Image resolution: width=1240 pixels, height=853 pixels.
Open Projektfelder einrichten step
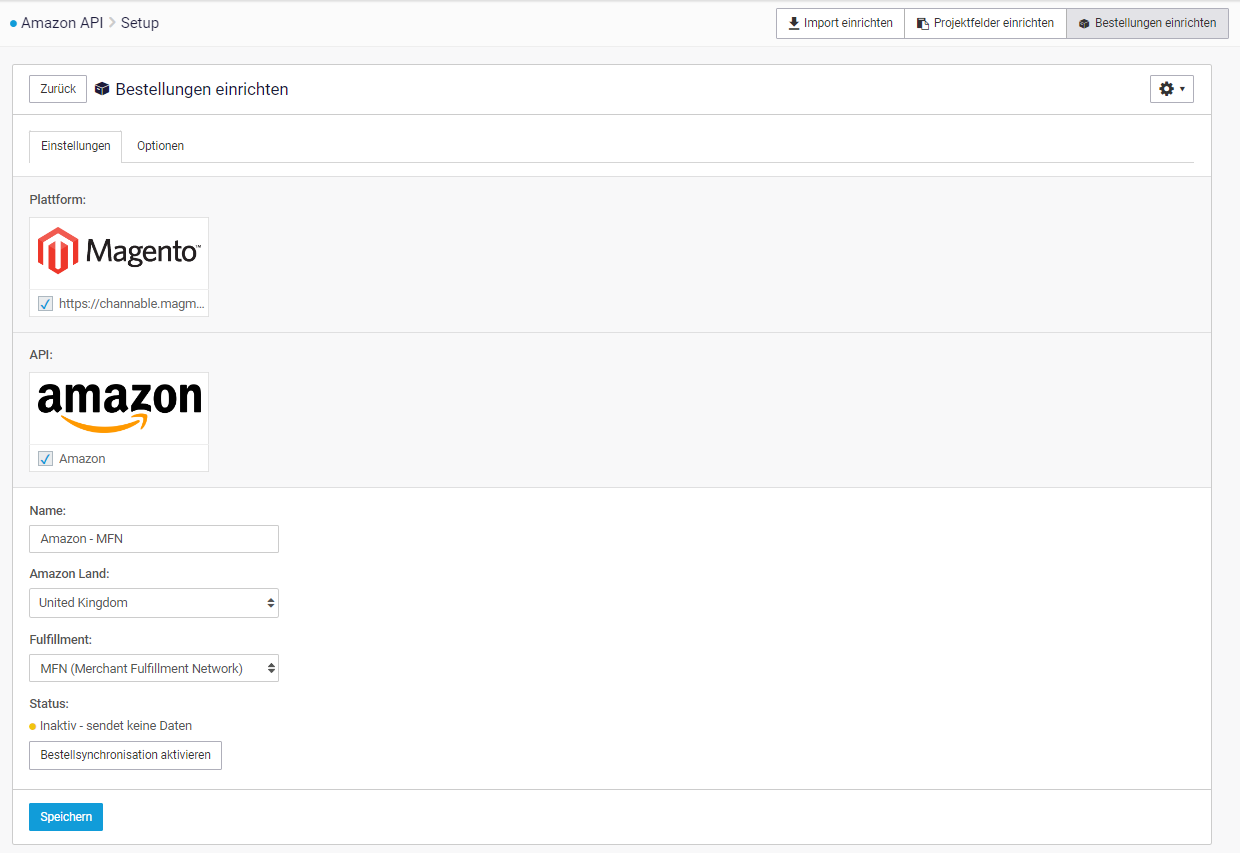pyautogui.click(x=985, y=23)
